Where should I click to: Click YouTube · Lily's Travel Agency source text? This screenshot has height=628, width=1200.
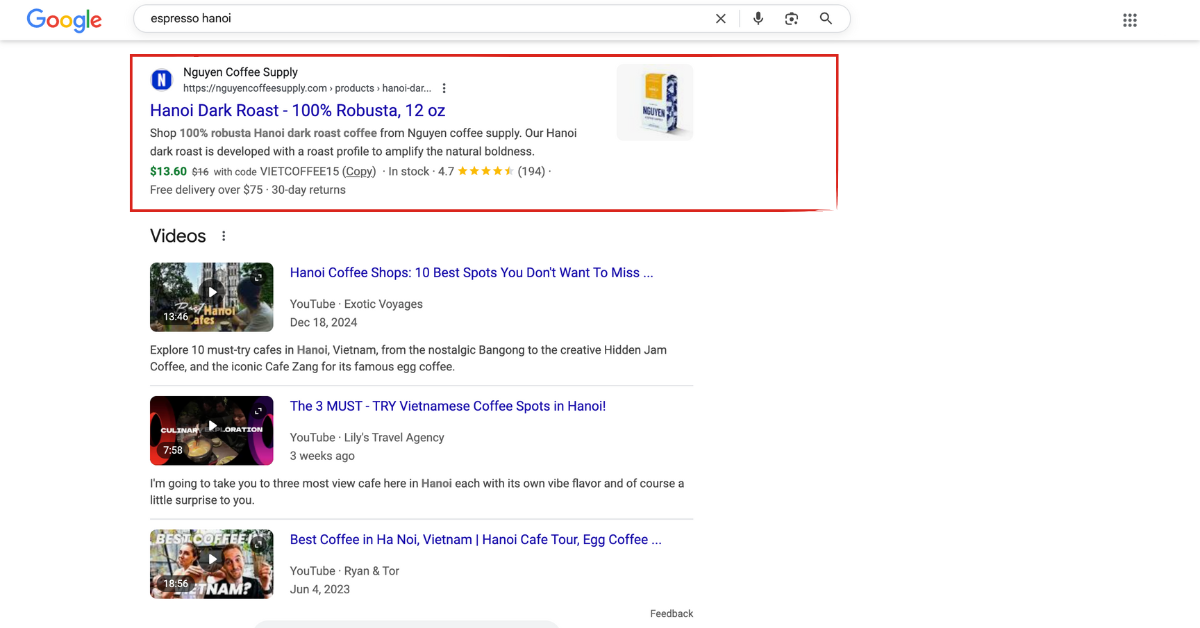pyautogui.click(x=367, y=437)
